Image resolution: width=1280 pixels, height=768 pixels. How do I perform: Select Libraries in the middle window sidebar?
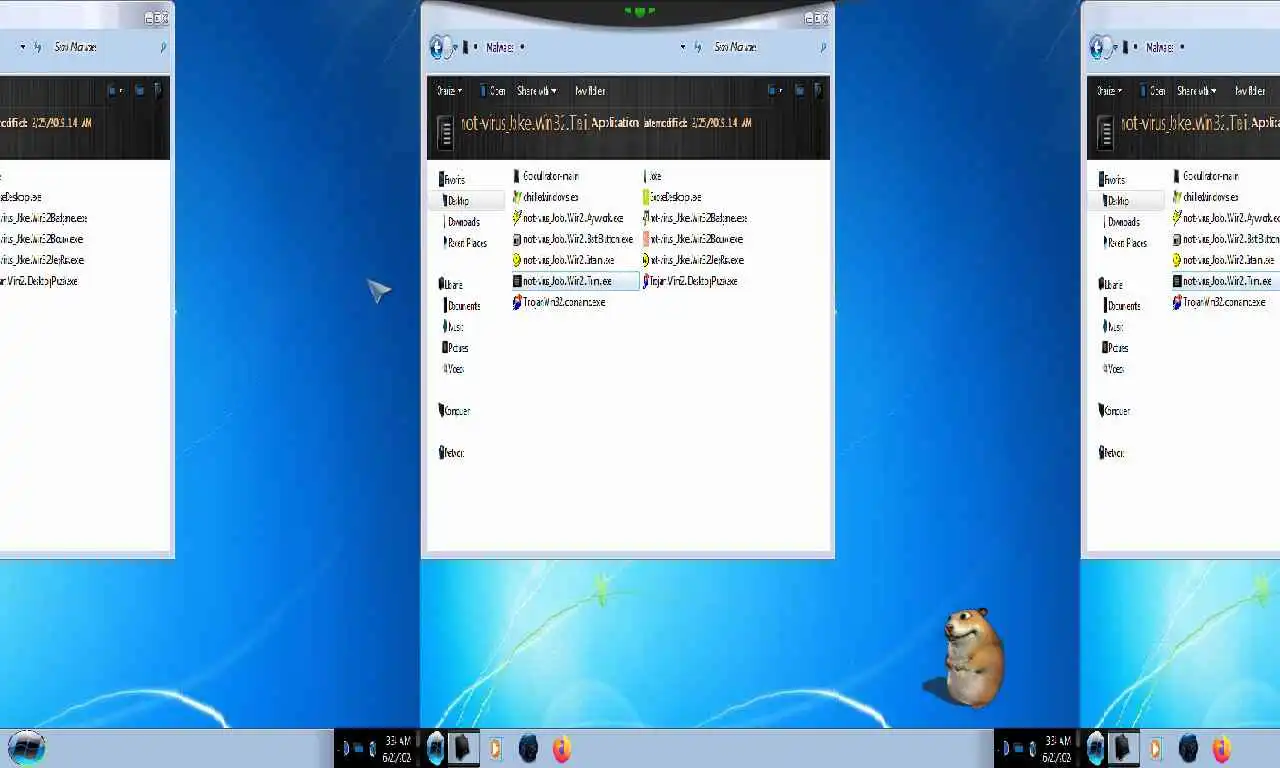tap(451, 285)
